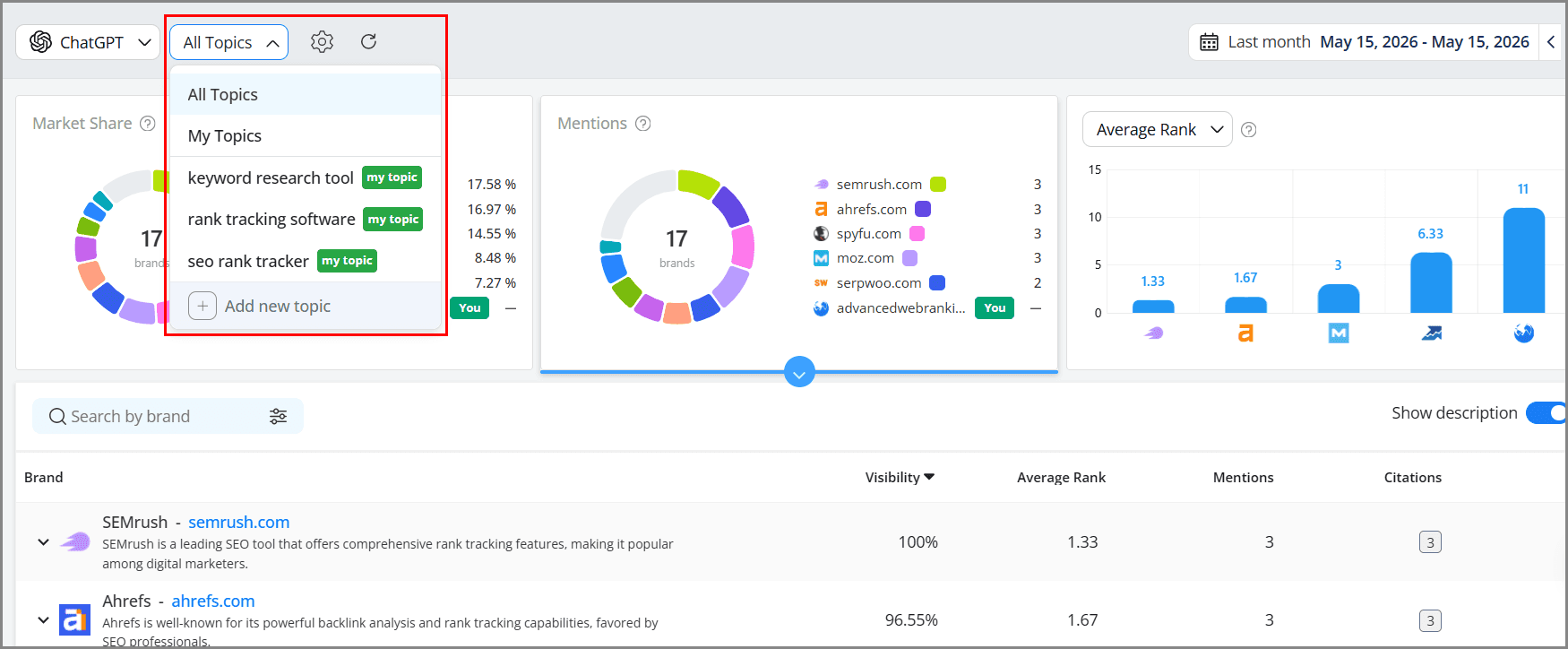Click the Mentions donut chart center
The height and width of the screenshot is (649, 1568).
tap(676, 247)
